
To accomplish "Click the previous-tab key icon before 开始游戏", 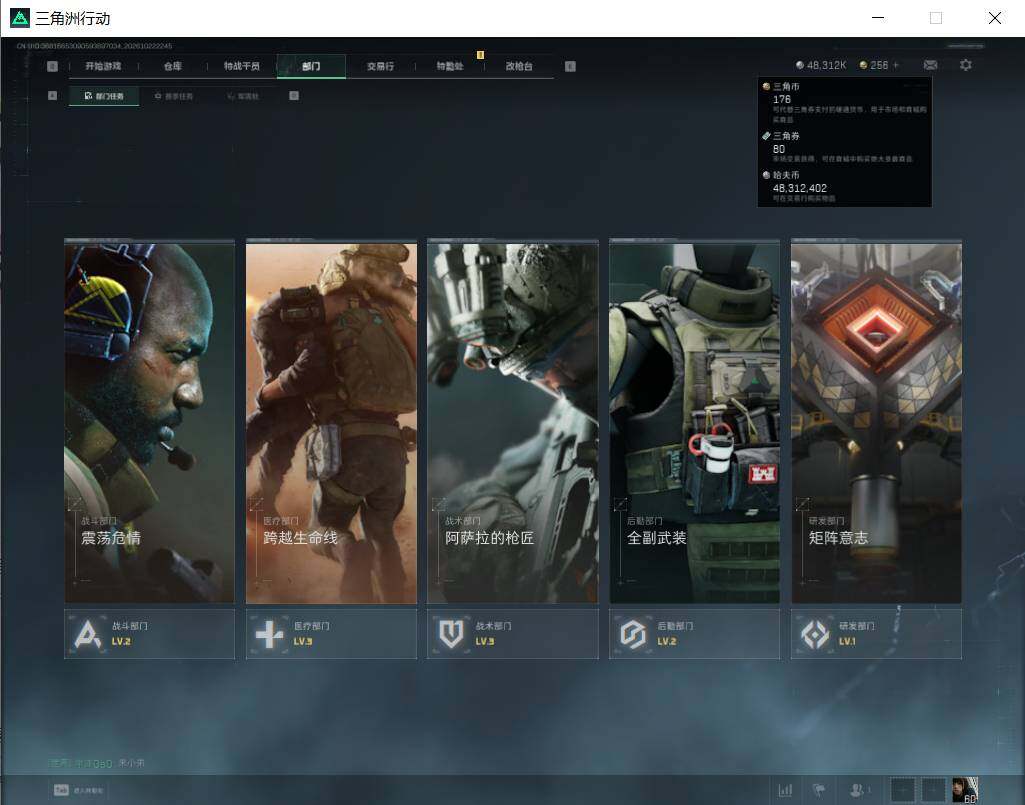I will (52, 66).
